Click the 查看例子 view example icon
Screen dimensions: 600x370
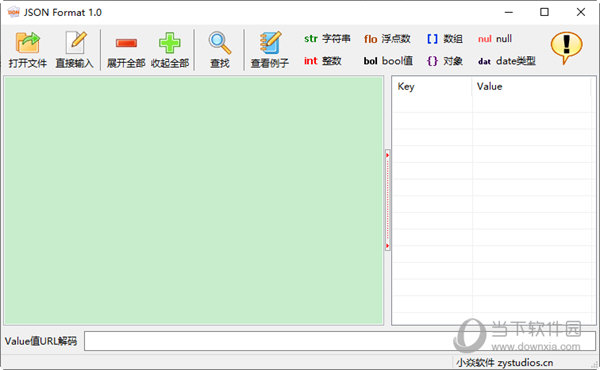coord(270,50)
